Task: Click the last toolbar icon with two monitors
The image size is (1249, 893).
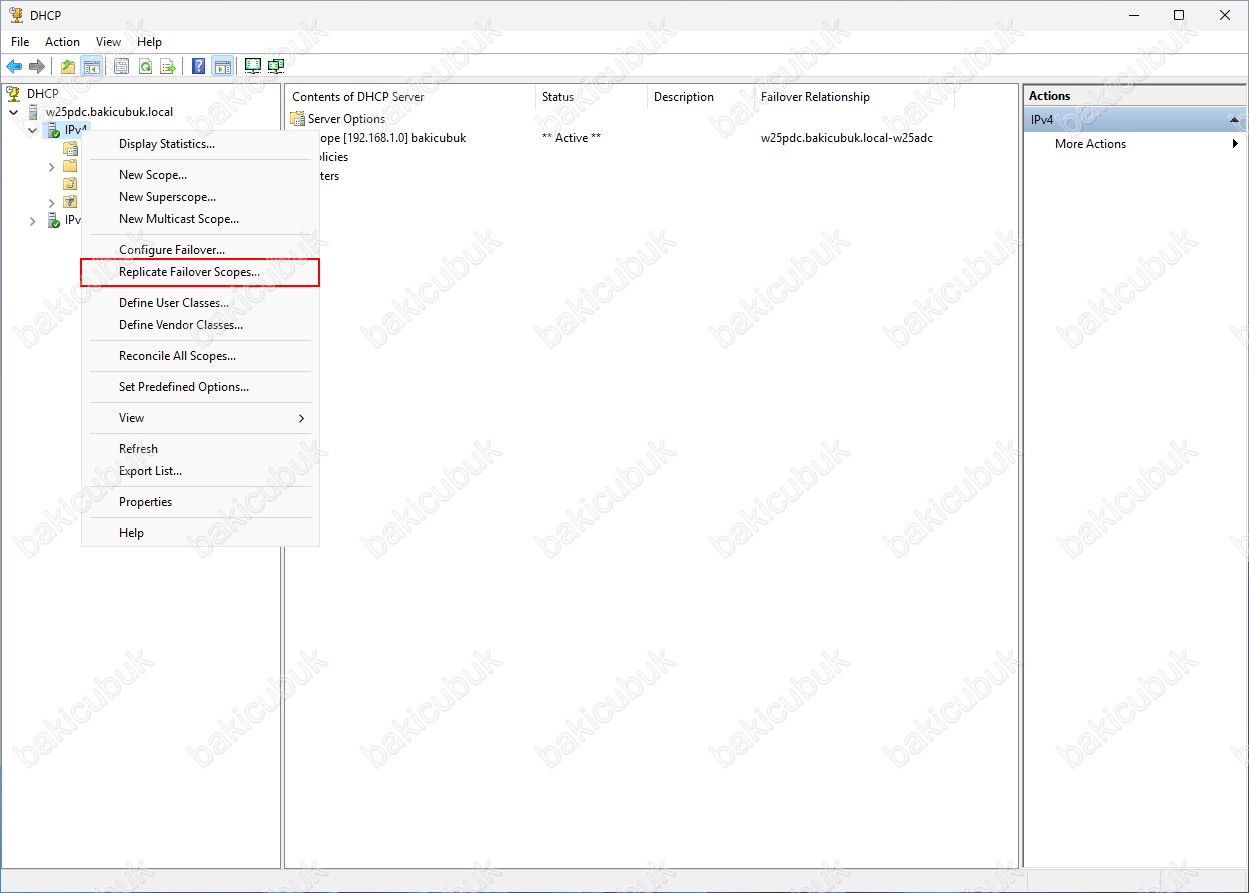Action: (x=276, y=67)
